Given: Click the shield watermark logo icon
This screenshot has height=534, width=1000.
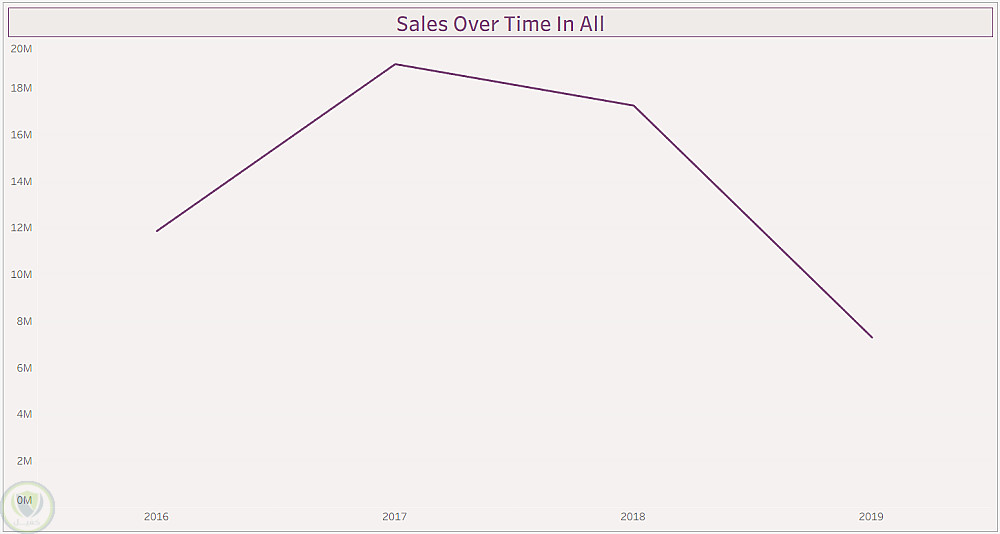Looking at the screenshot, I should pos(28,507).
